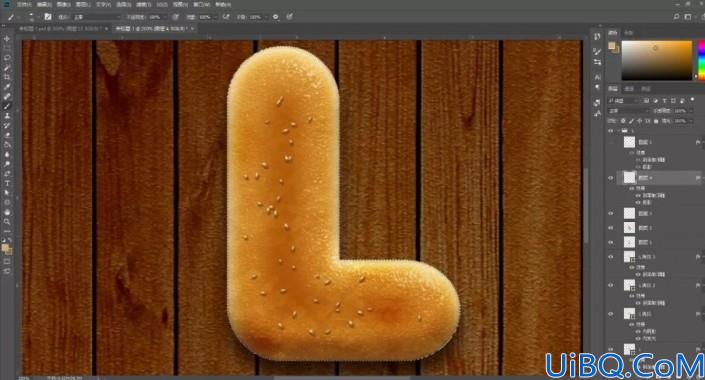Viewport: 705px width, 380px height.
Task: Open the topmost collapsed panel icon in the dock strip
Action: 597,36
